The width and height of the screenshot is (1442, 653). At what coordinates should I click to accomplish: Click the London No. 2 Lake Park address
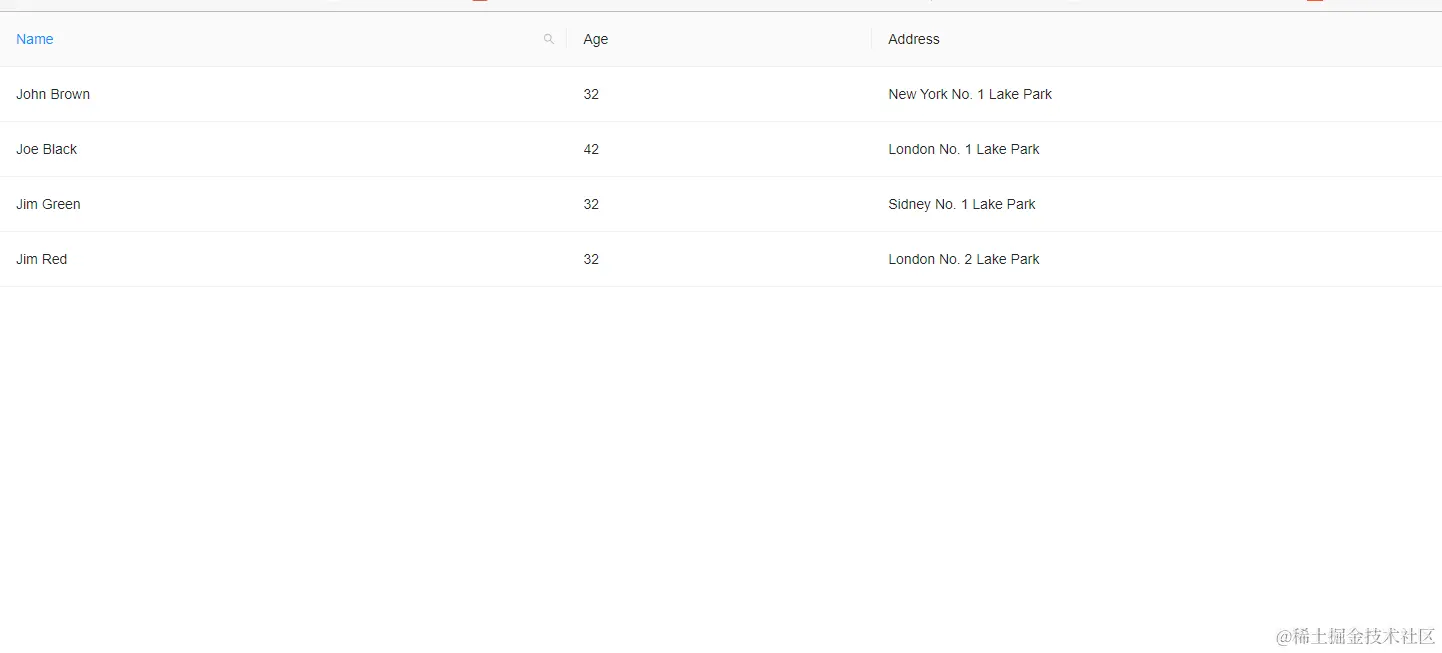[x=964, y=259]
